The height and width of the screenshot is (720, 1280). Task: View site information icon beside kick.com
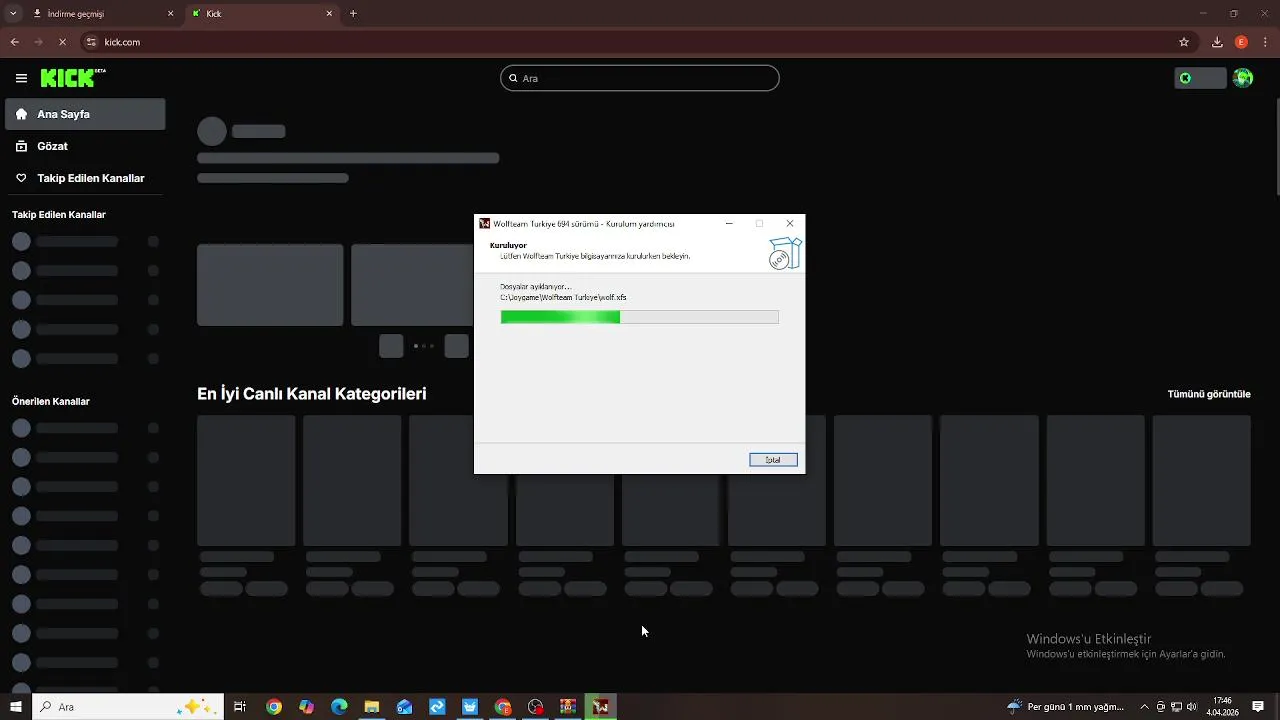[91, 42]
